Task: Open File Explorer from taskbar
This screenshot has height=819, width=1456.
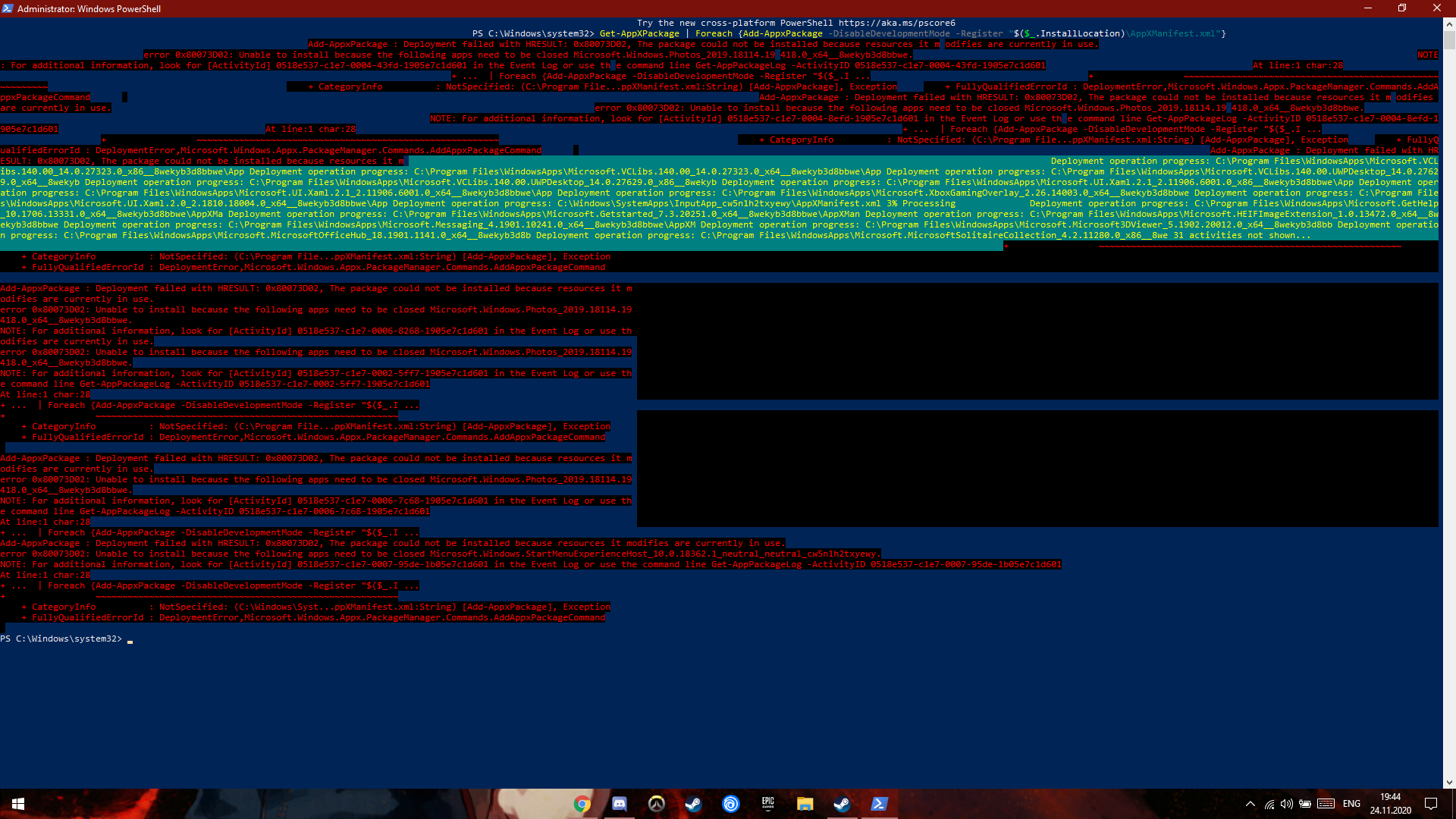Action: tap(805, 803)
